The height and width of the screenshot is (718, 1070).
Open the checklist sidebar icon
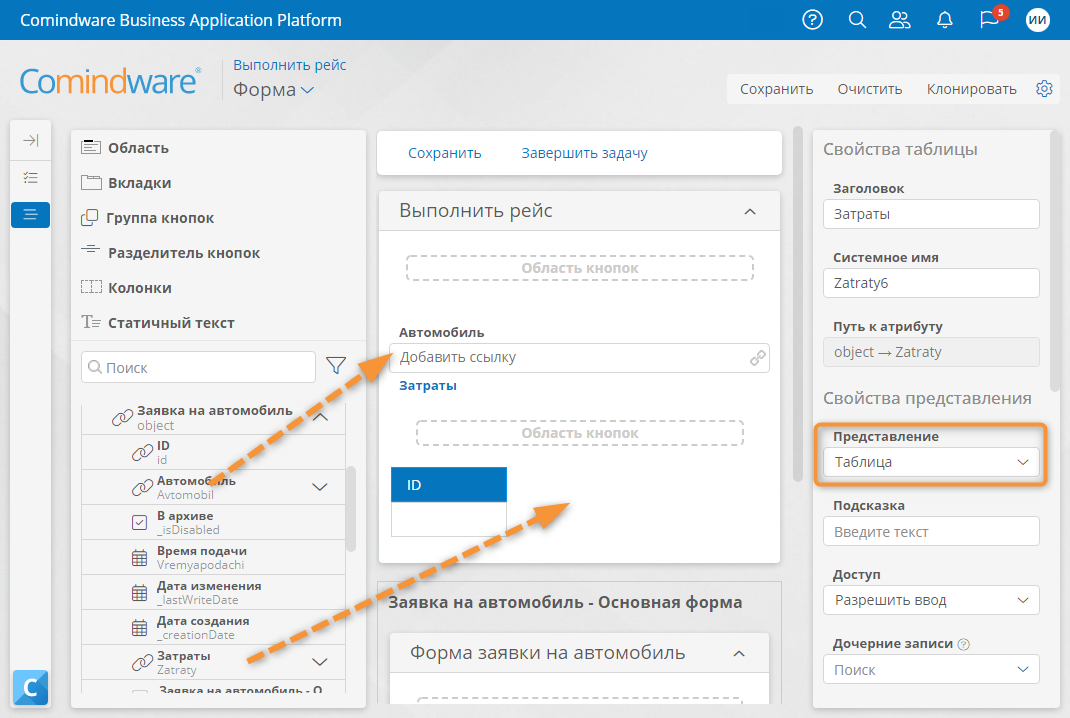tap(30, 178)
